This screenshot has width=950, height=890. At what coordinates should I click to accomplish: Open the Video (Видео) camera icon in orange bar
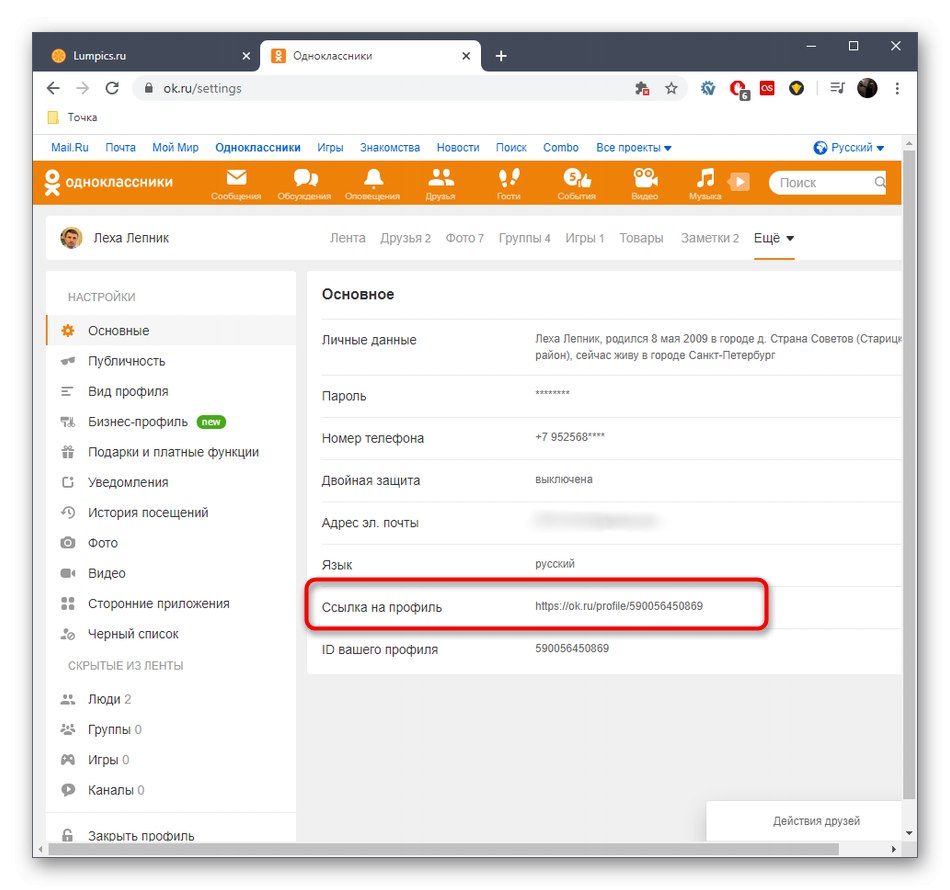645,178
